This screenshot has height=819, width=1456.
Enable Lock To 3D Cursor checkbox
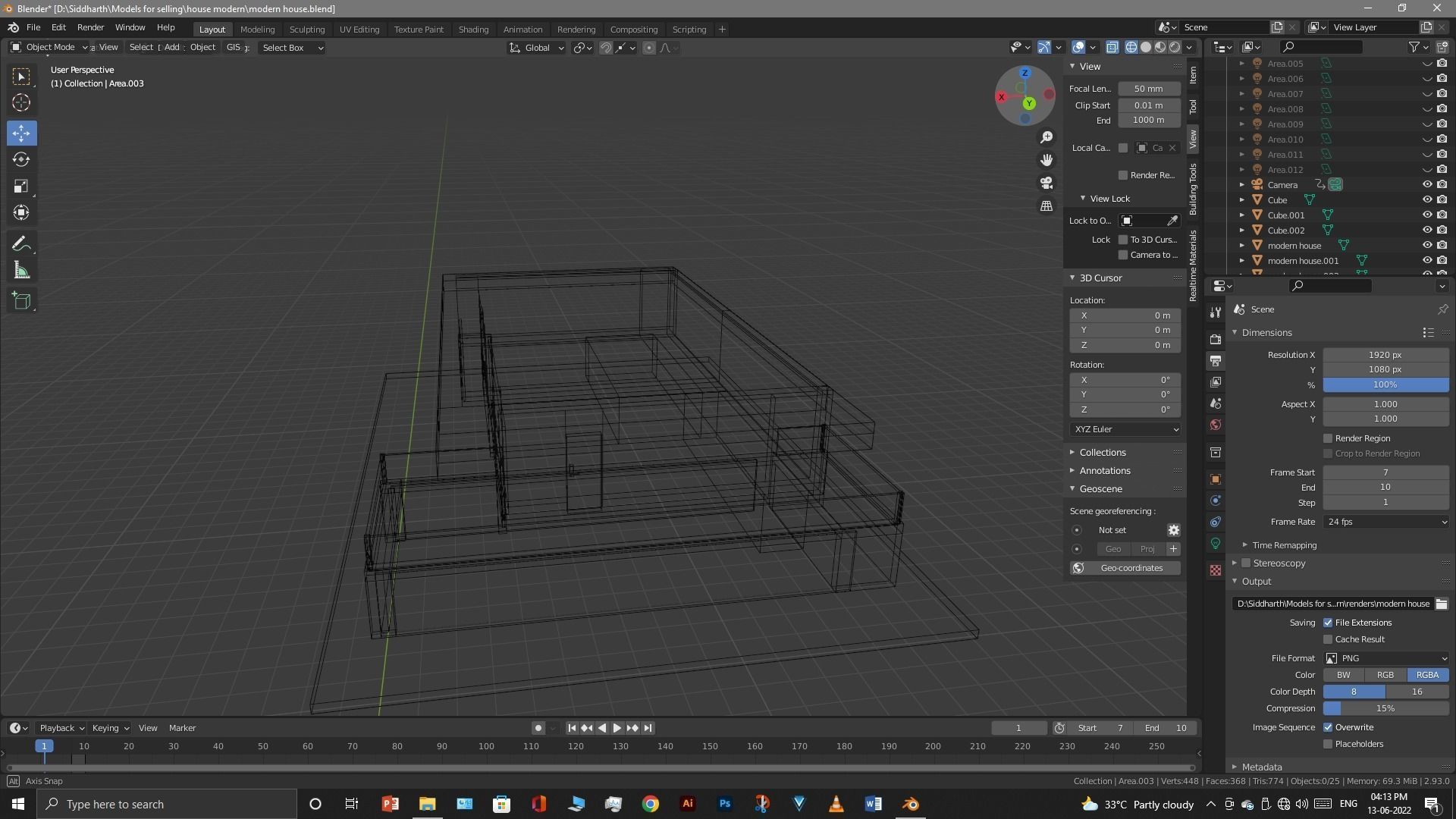[x=1123, y=240]
